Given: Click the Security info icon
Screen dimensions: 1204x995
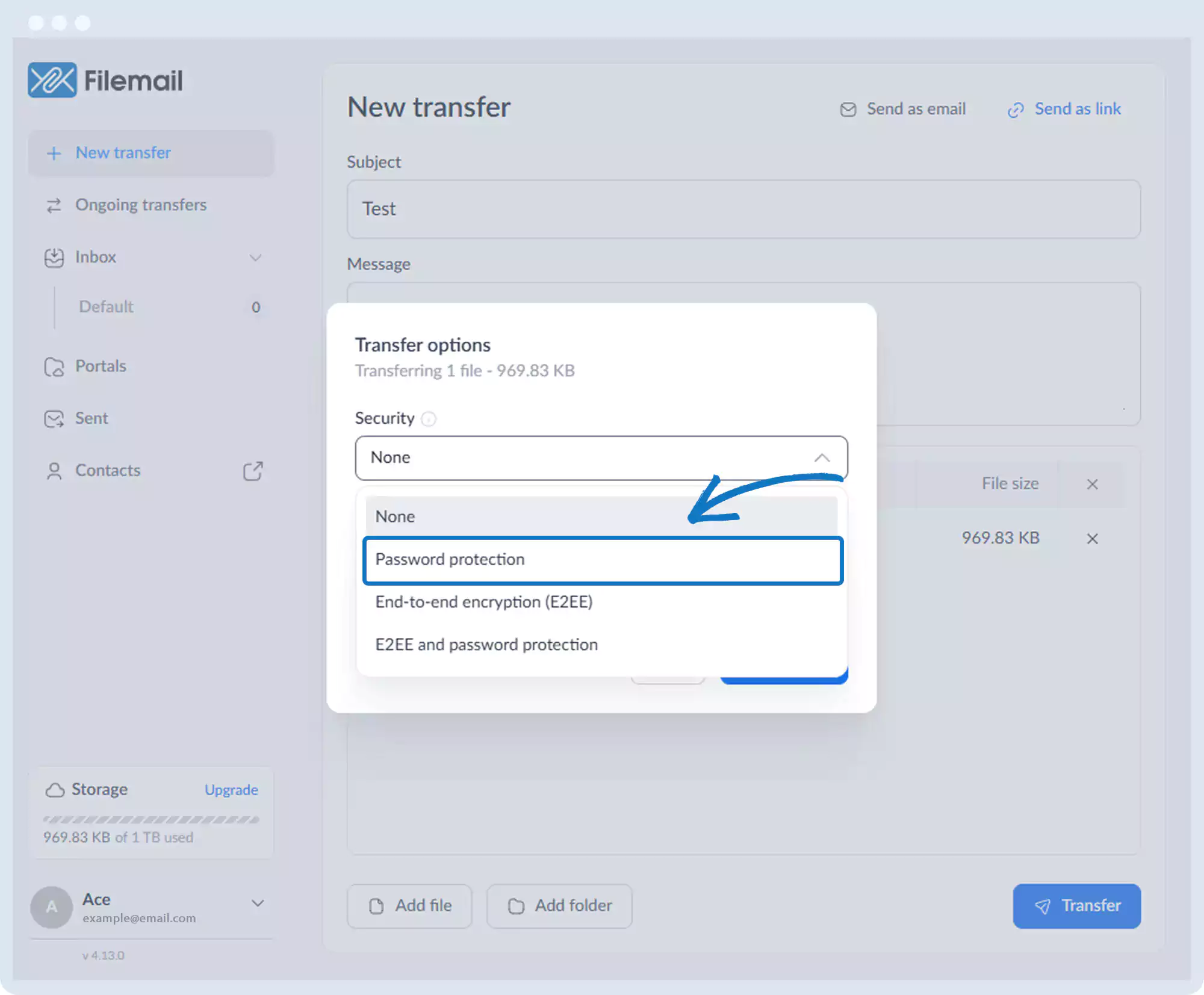Looking at the screenshot, I should tap(429, 419).
